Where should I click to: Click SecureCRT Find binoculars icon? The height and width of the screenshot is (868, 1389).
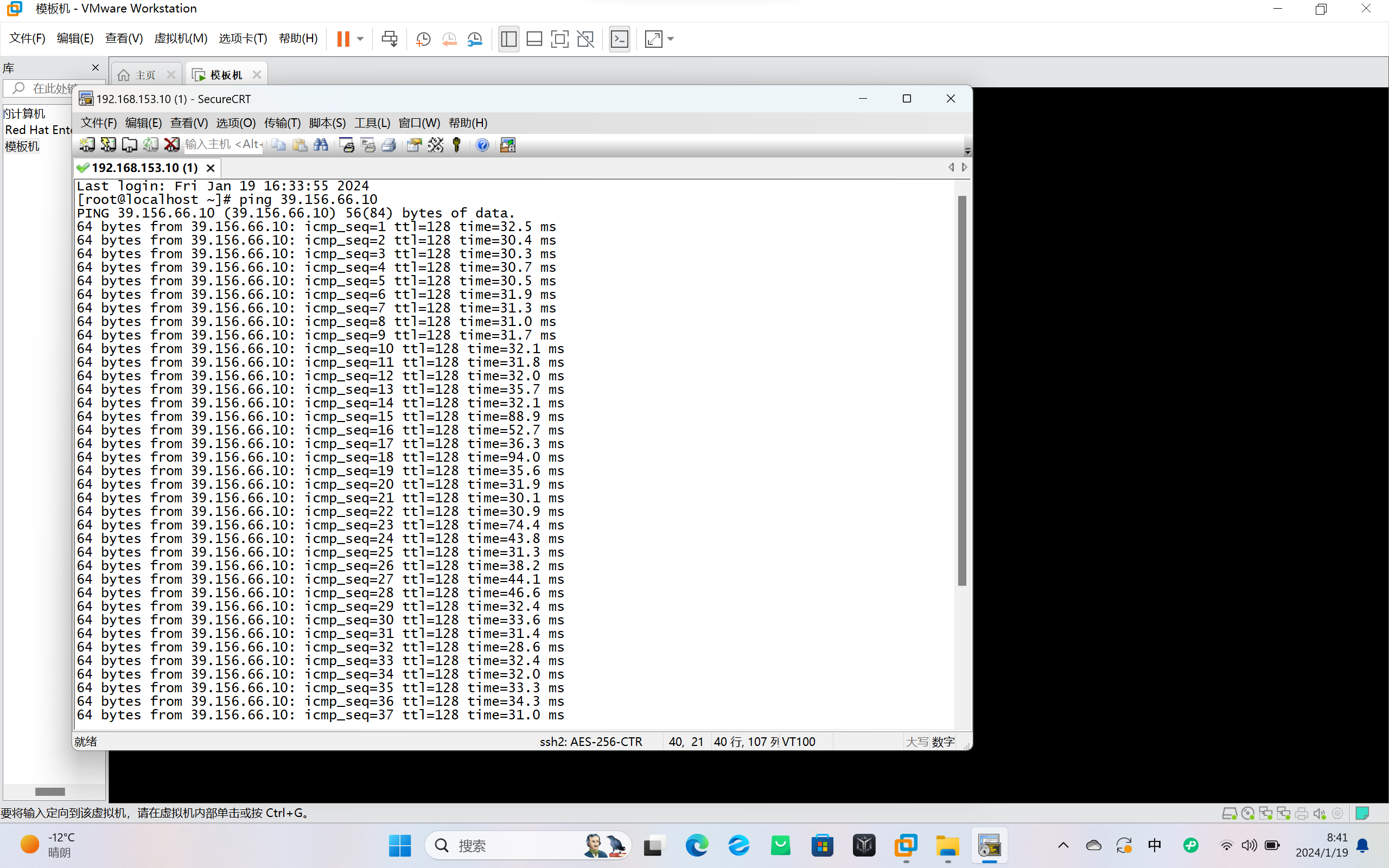(x=321, y=145)
